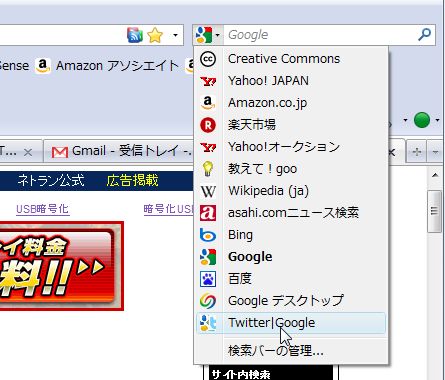Image resolution: width=445 pixels, height=380 pixels.
Task: Select bold Google entry in engine list
Action: (291, 257)
